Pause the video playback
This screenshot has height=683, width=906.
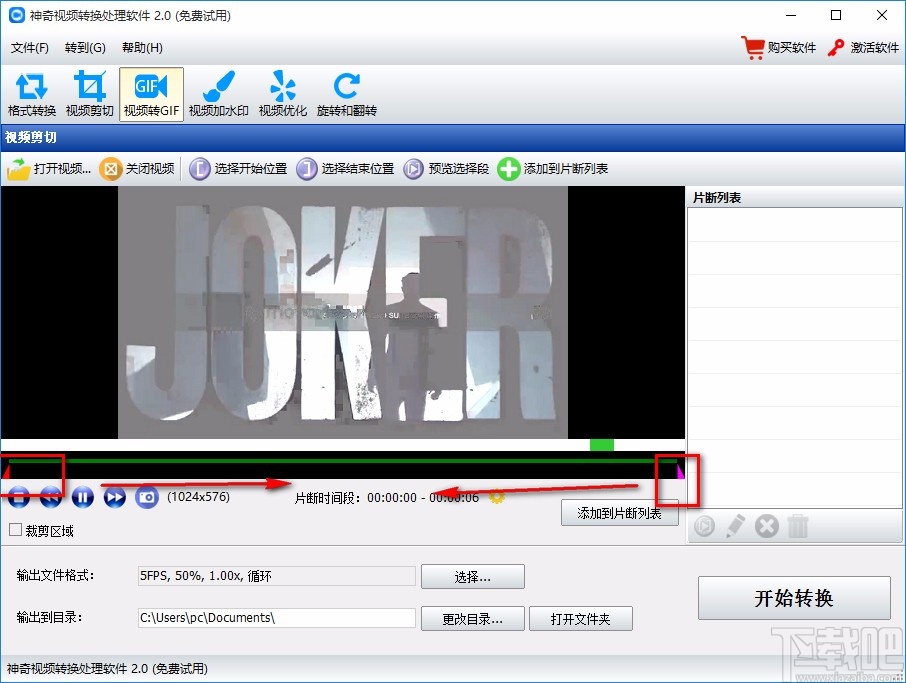pos(83,497)
